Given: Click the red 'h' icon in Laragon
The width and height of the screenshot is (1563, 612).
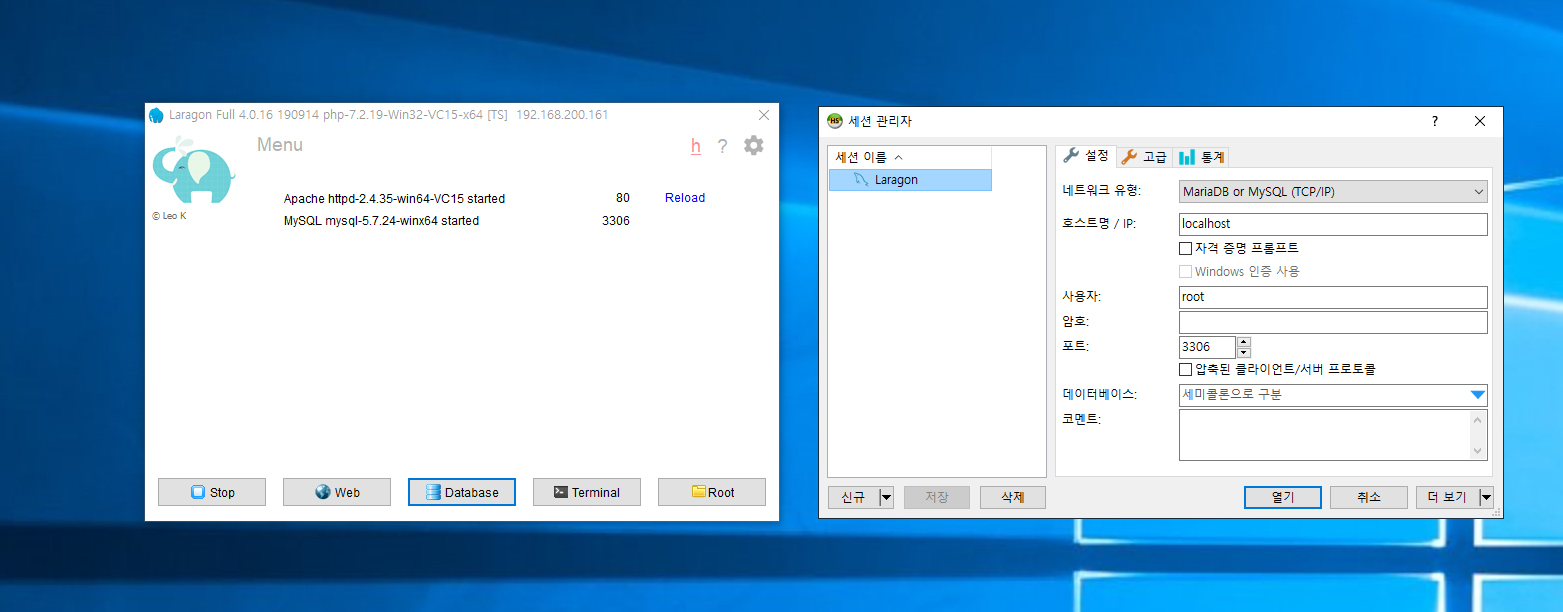Looking at the screenshot, I should 695,146.
